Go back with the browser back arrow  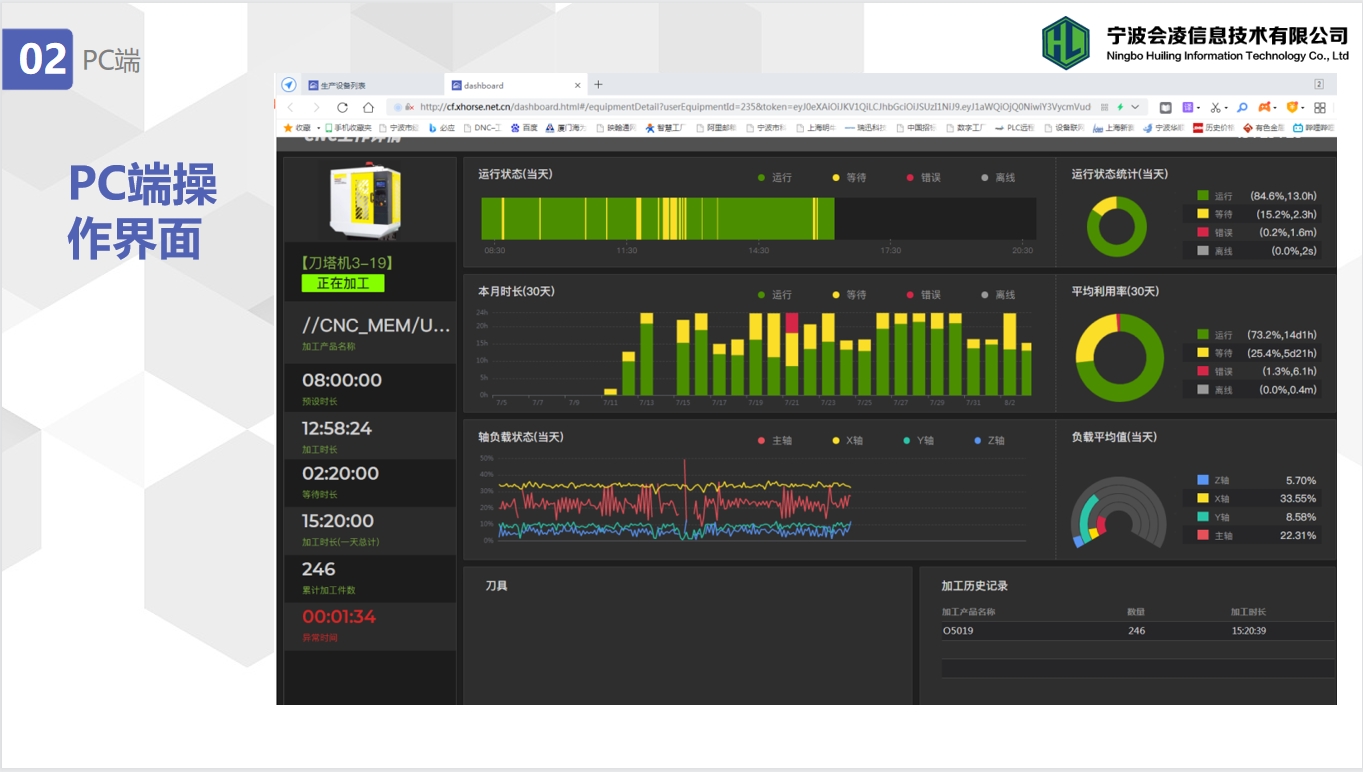tap(291, 107)
